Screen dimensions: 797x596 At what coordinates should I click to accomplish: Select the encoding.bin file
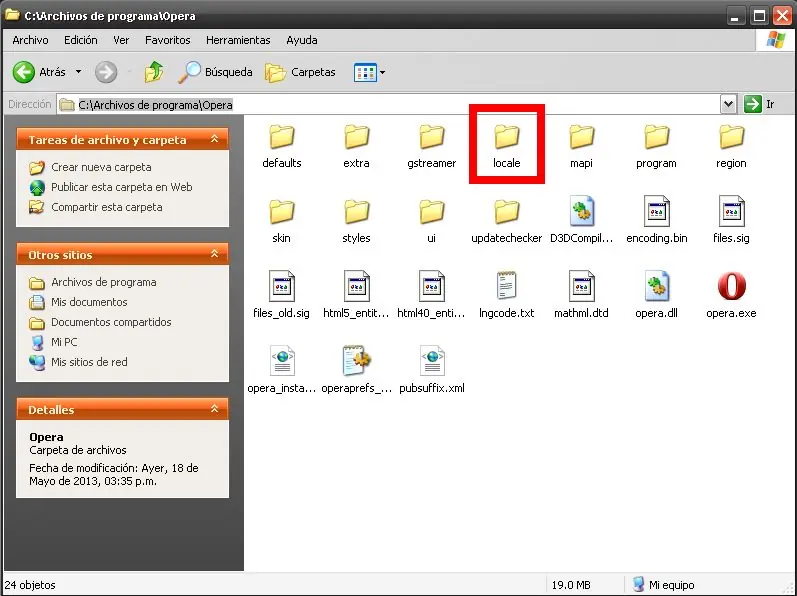point(656,219)
